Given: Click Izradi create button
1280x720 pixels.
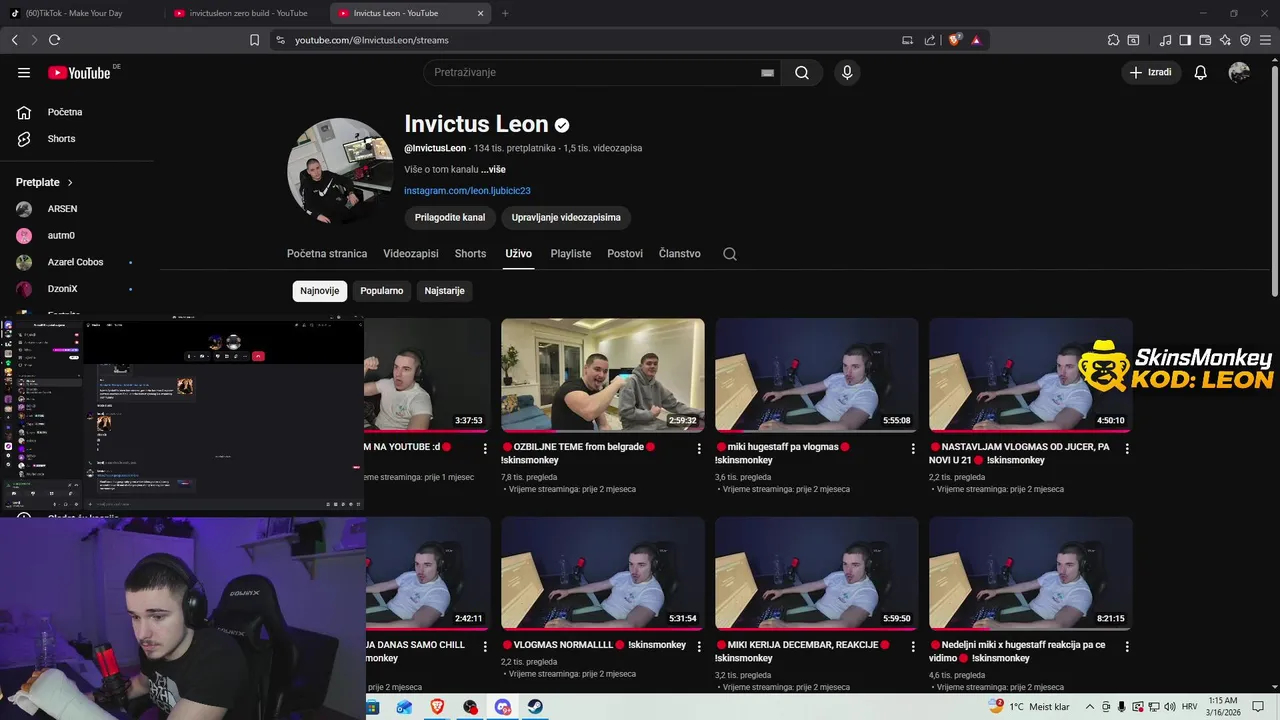Looking at the screenshot, I should click(1151, 72).
